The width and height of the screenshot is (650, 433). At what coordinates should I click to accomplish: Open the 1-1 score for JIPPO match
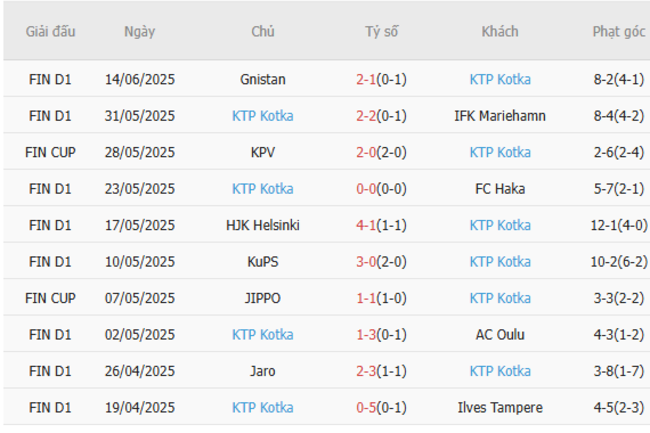(381, 298)
